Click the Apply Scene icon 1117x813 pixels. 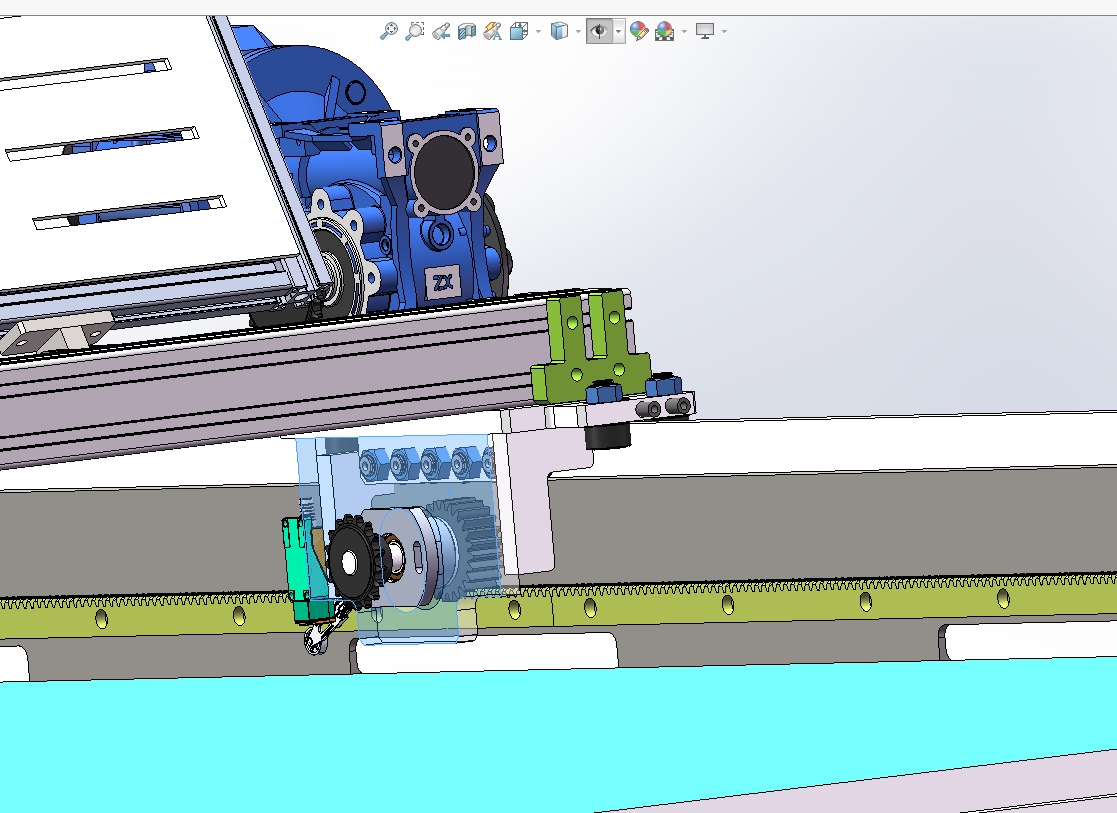(665, 31)
